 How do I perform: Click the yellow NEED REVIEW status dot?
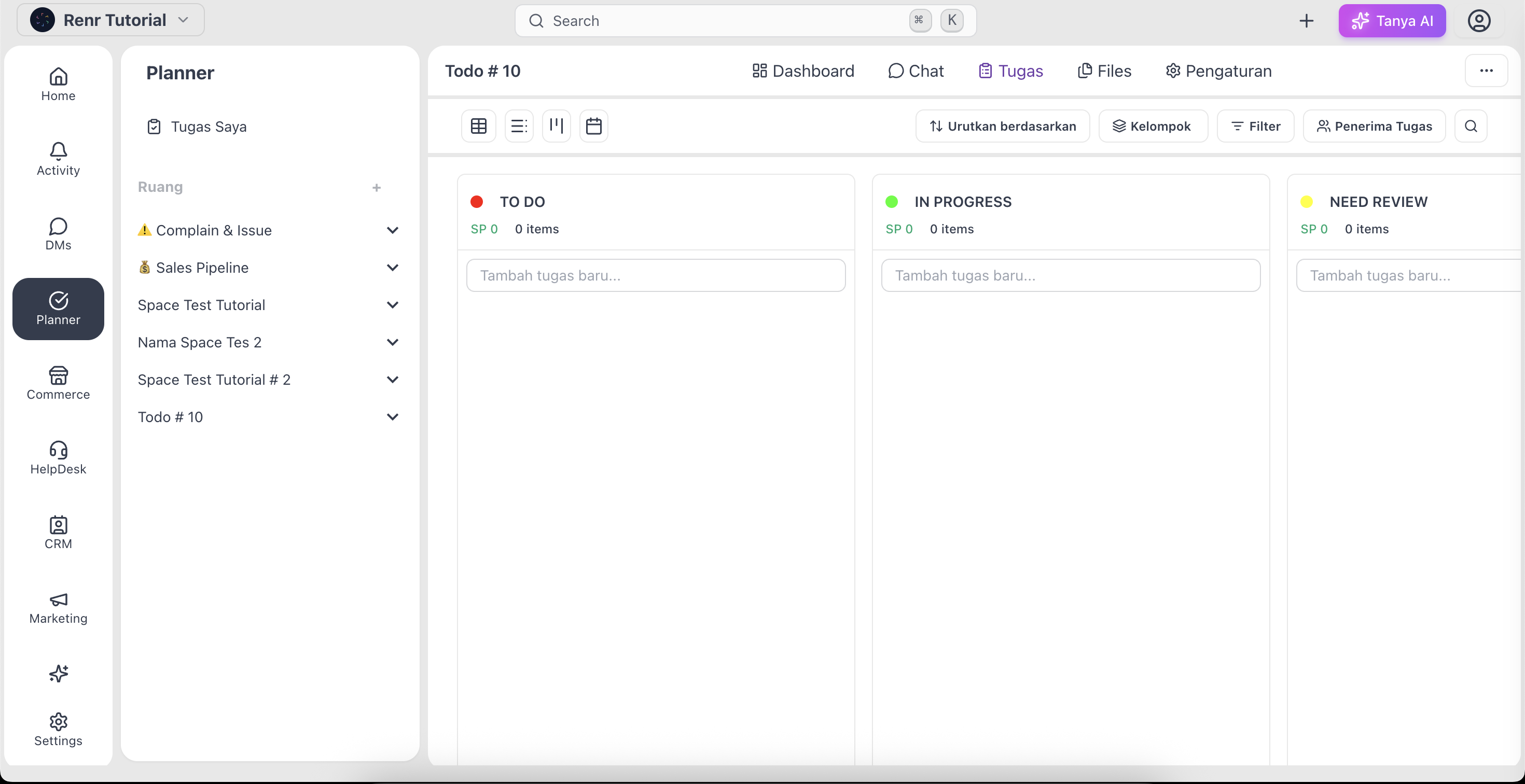(x=1307, y=202)
